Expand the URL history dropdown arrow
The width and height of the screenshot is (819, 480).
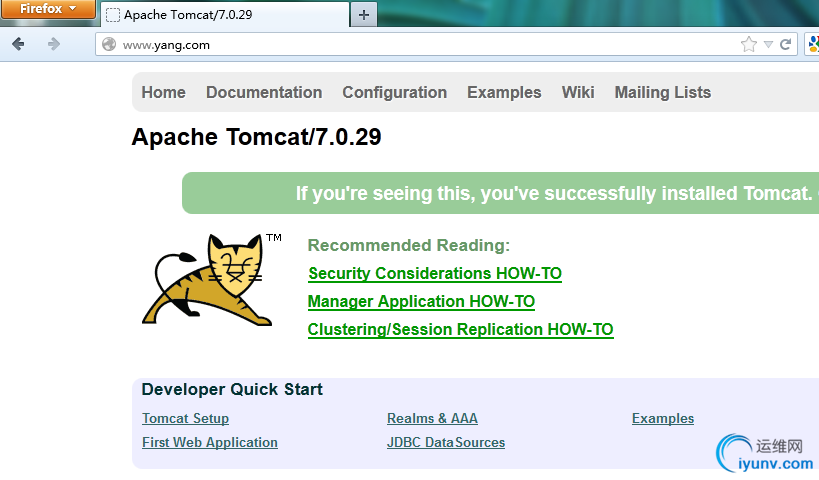pyautogui.click(x=768, y=44)
